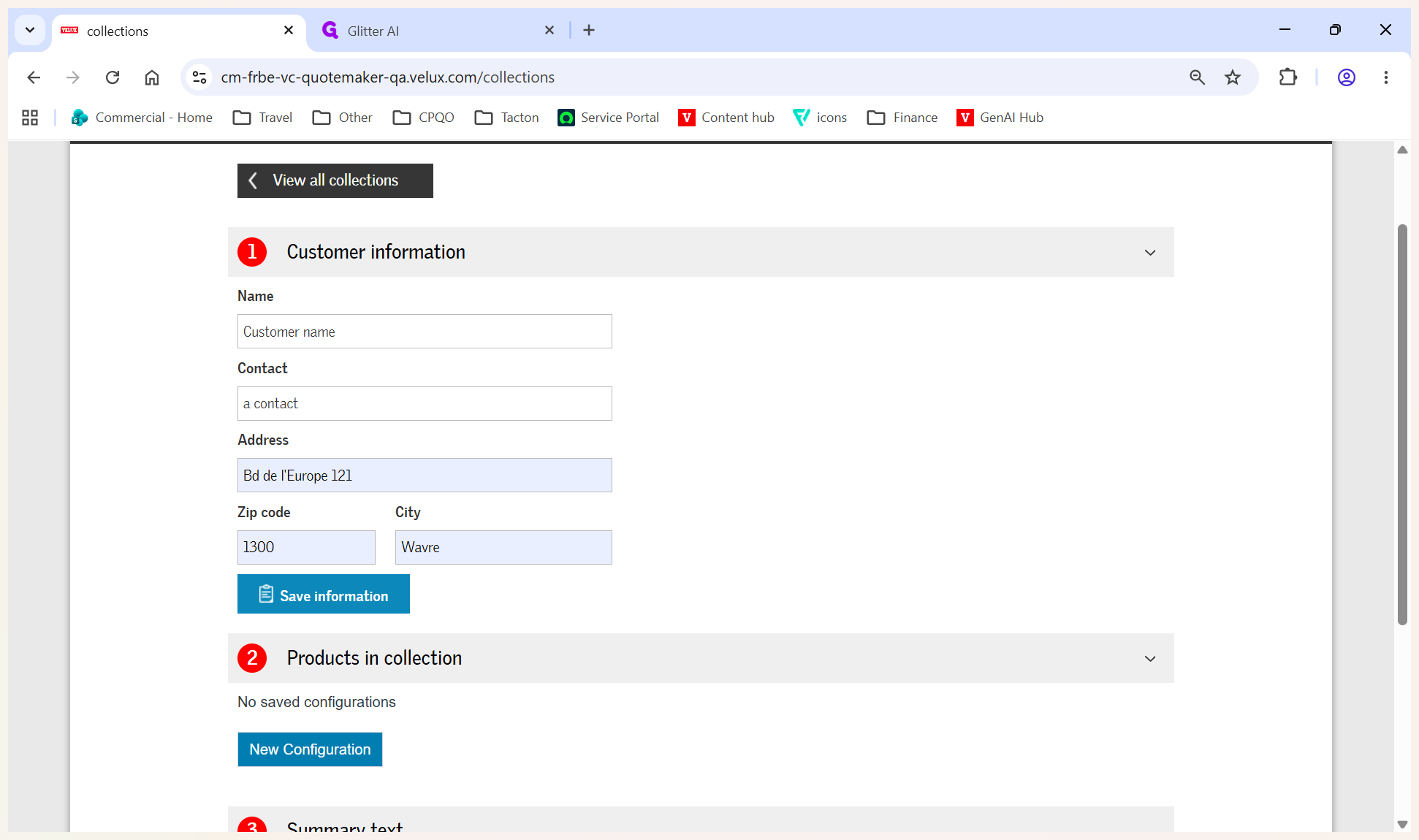This screenshot has height=840, width=1419.
Task: Open the tab search dropdown arrow
Action: (x=30, y=30)
